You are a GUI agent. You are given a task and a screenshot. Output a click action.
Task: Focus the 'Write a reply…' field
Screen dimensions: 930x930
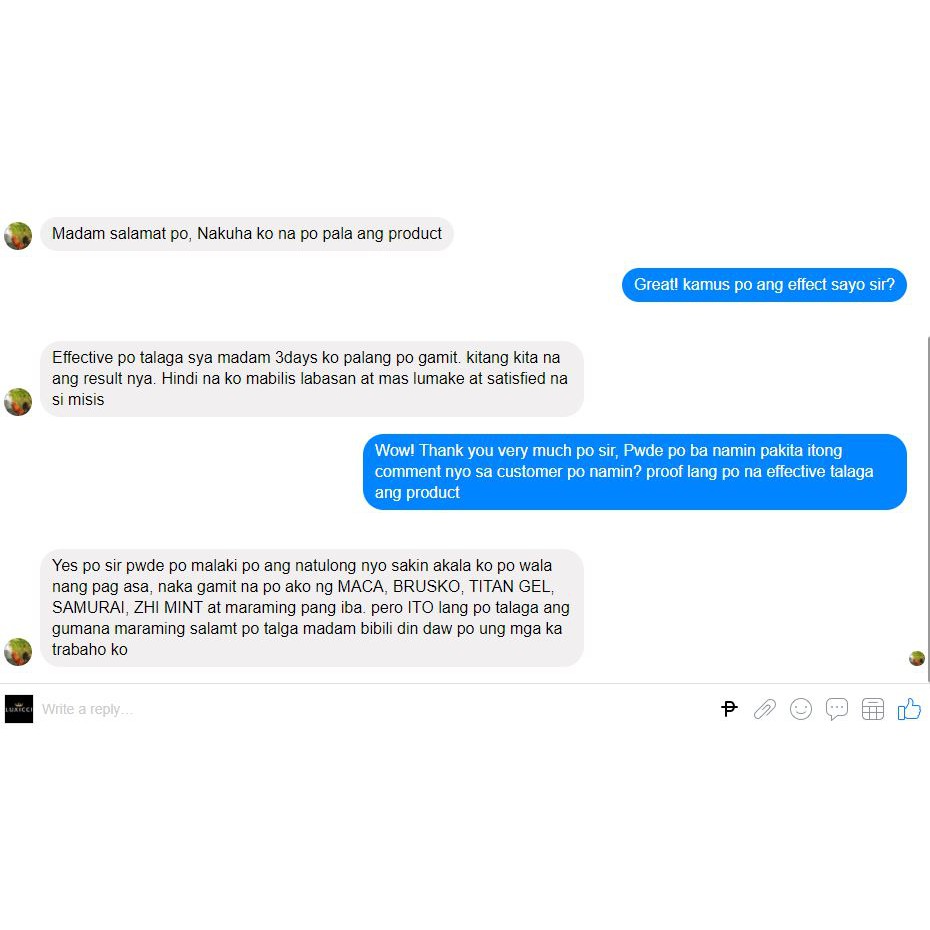[374, 709]
